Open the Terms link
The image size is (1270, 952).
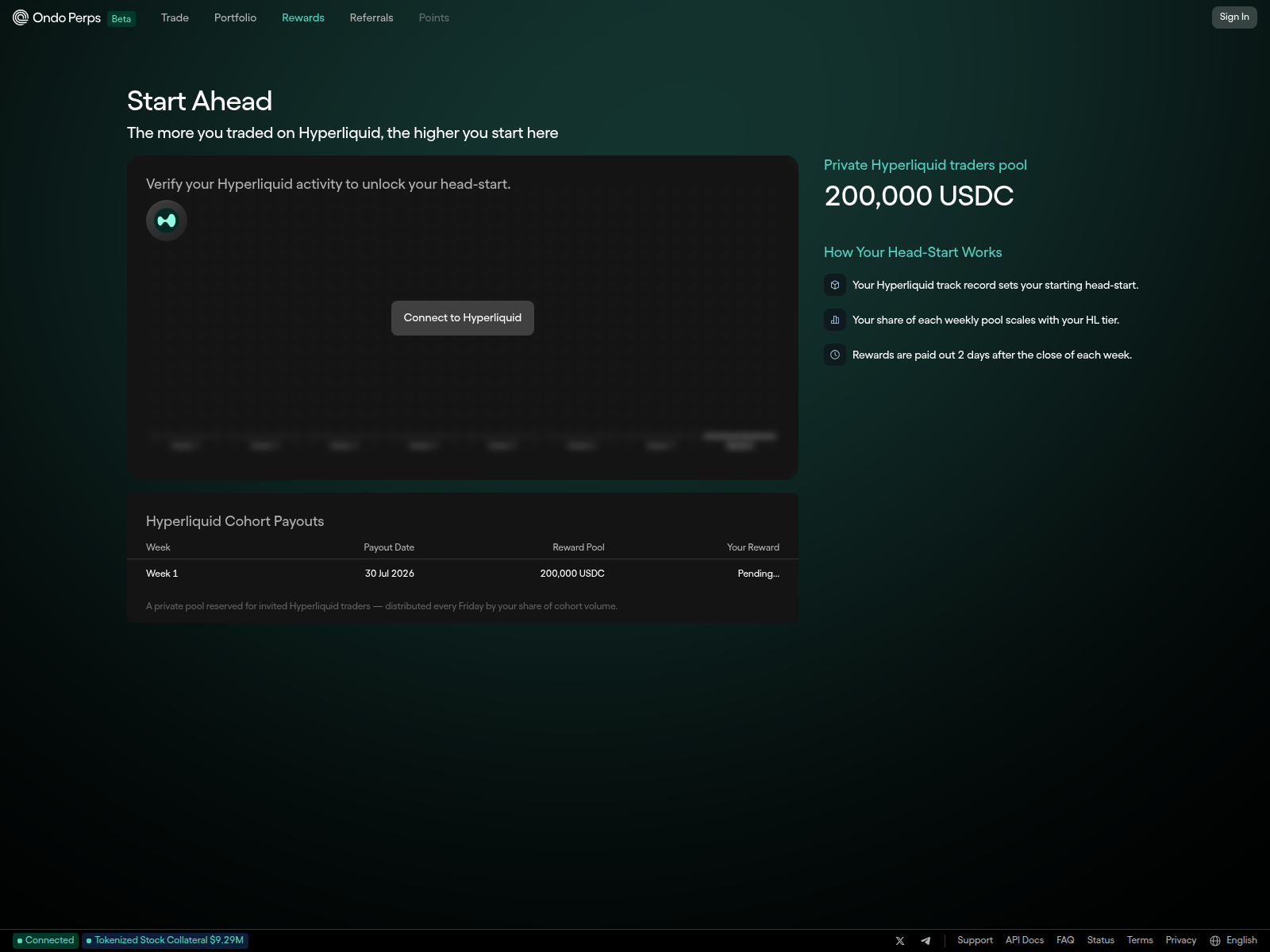point(1140,940)
